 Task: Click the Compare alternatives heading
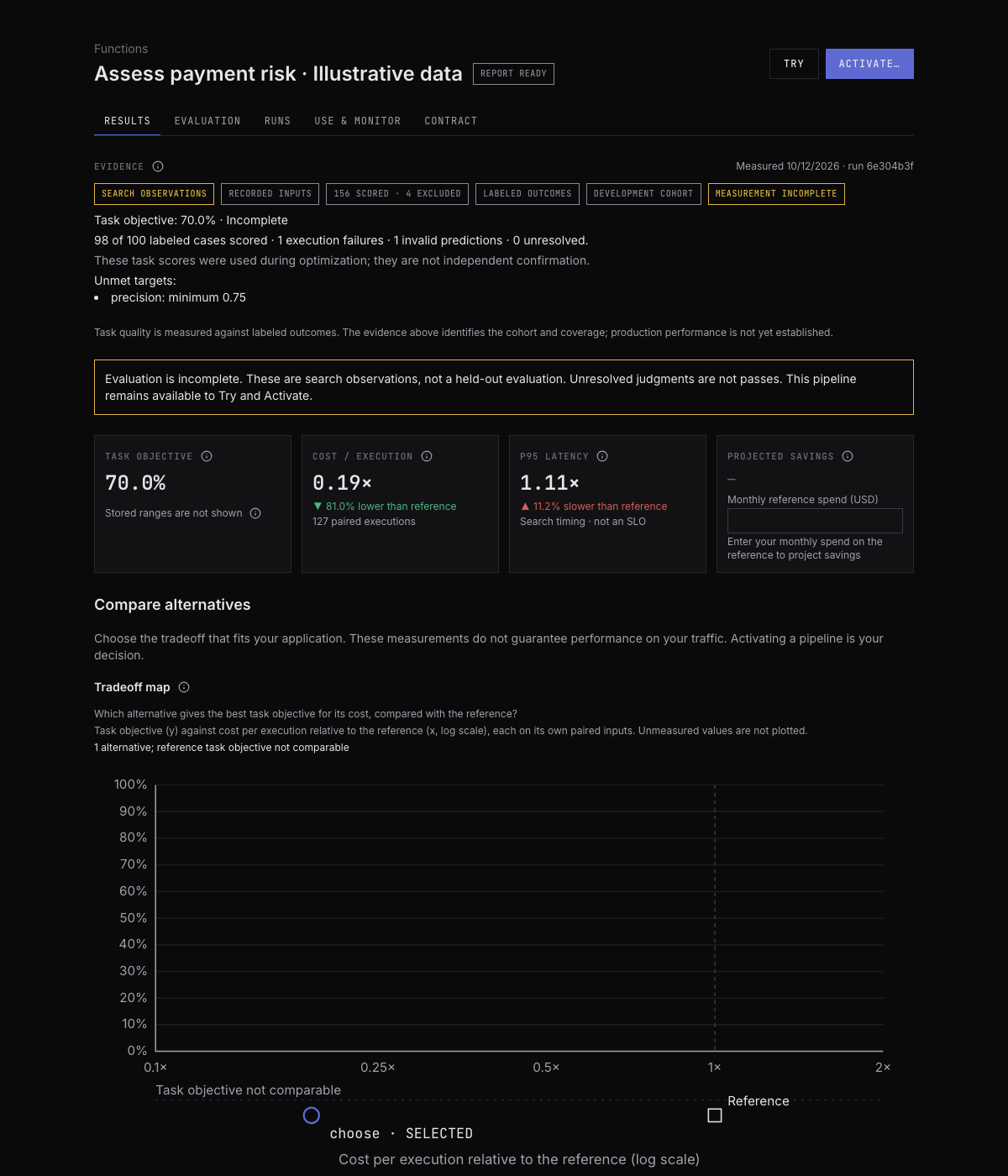click(172, 605)
